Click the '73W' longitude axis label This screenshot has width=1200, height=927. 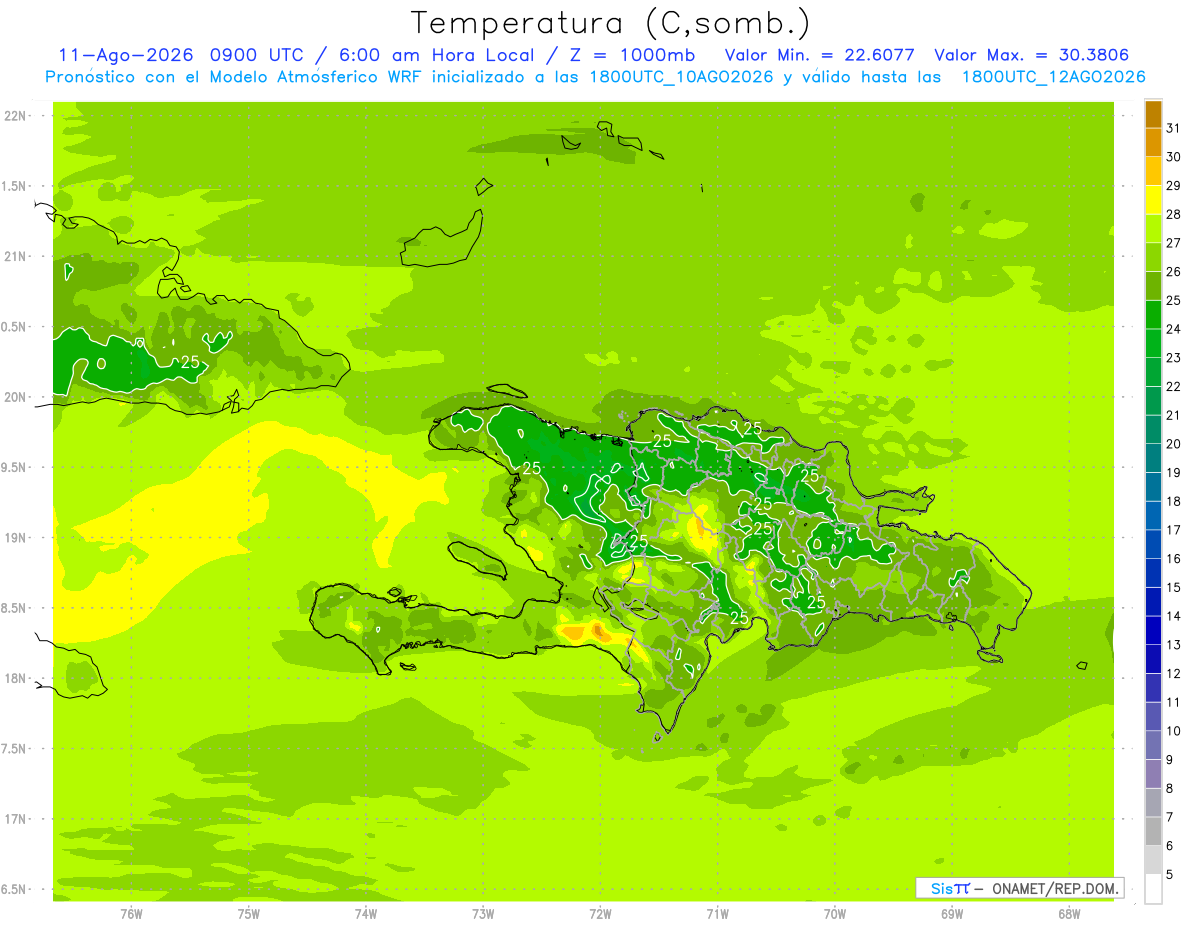[x=483, y=913]
